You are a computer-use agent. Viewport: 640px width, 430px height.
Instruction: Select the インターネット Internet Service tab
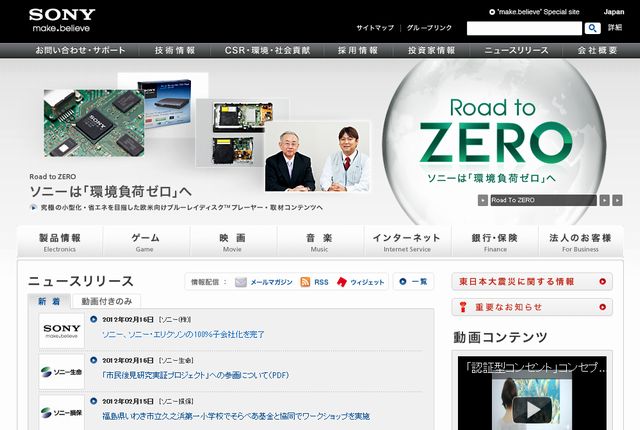tap(407, 242)
